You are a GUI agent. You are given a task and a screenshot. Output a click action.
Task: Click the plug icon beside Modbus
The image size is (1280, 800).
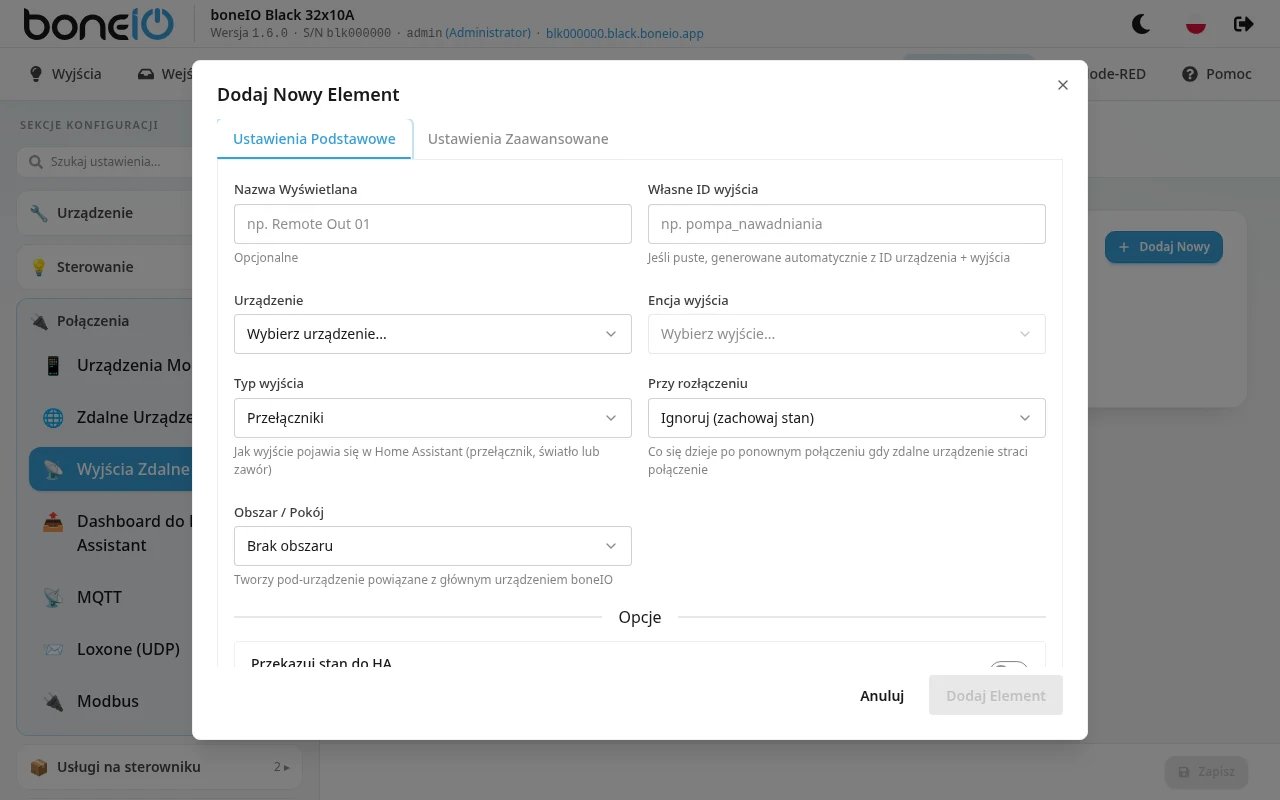(53, 701)
